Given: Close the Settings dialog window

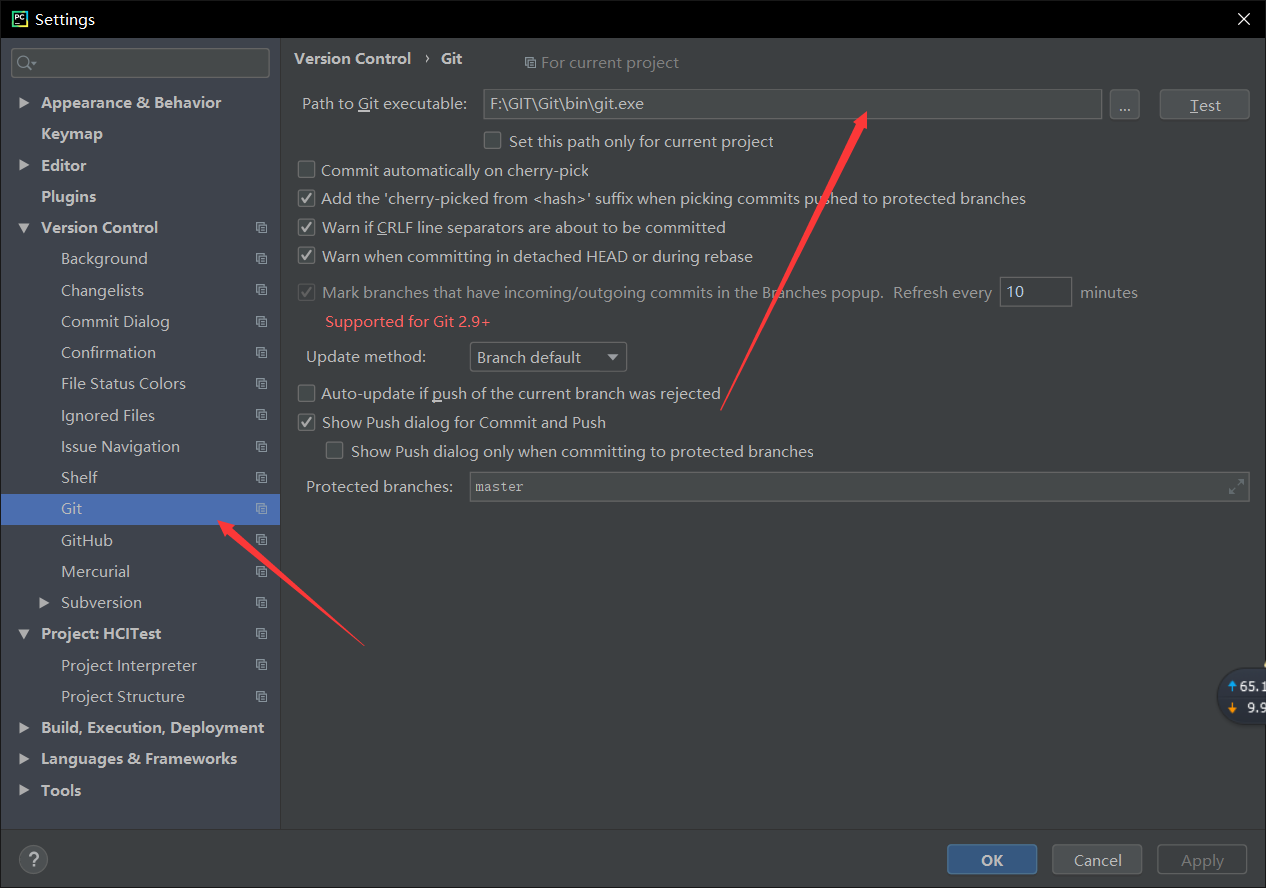Looking at the screenshot, I should pyautogui.click(x=1243, y=19).
